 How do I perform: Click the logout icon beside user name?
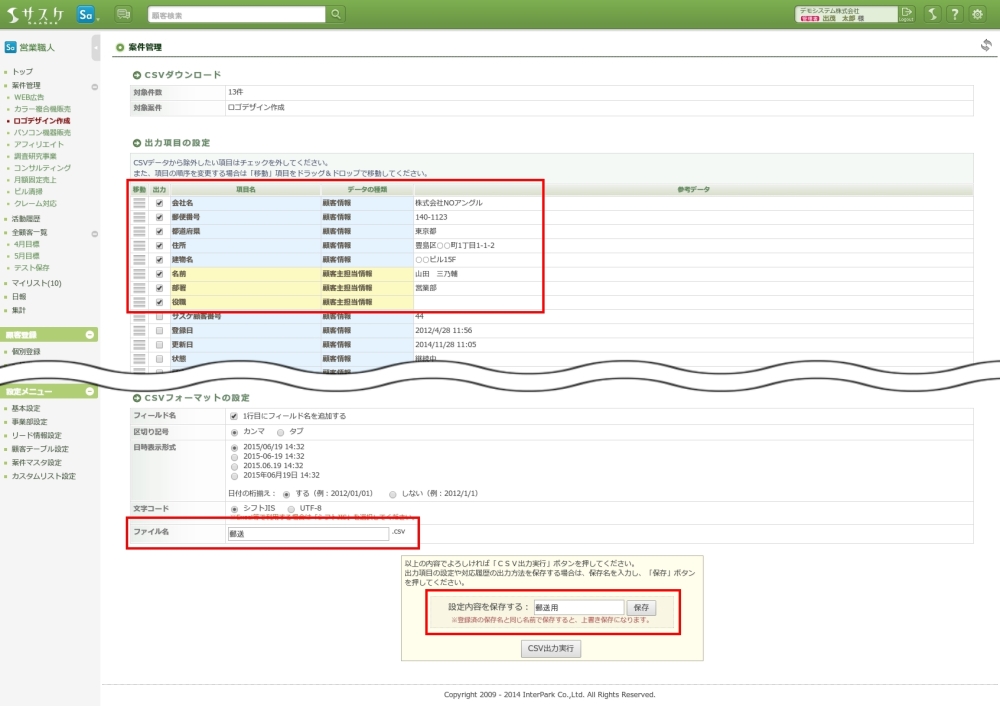point(906,14)
